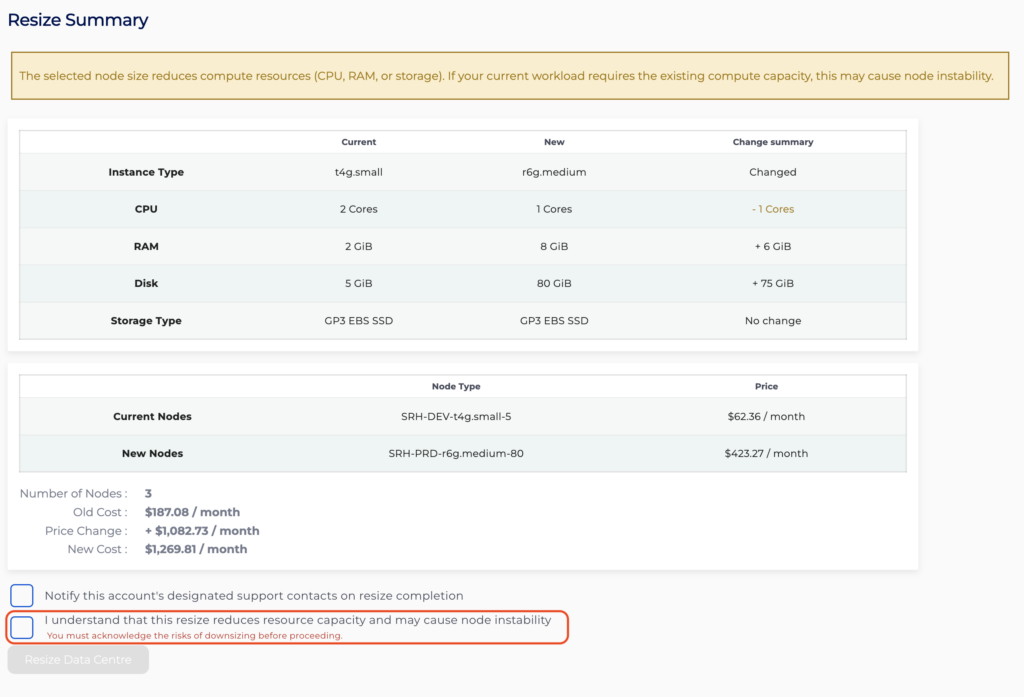Click the current instance type t4g.small
The height and width of the screenshot is (697, 1024).
pos(359,172)
